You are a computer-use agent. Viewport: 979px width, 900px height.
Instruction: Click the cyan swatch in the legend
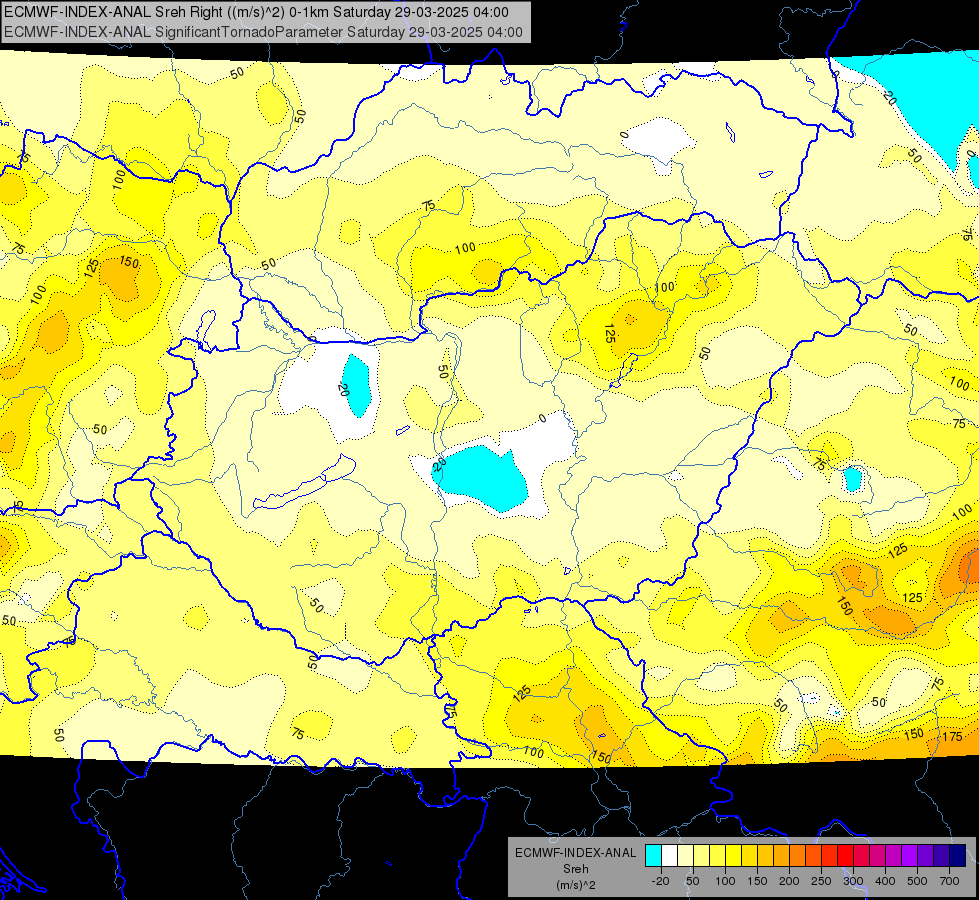click(653, 856)
